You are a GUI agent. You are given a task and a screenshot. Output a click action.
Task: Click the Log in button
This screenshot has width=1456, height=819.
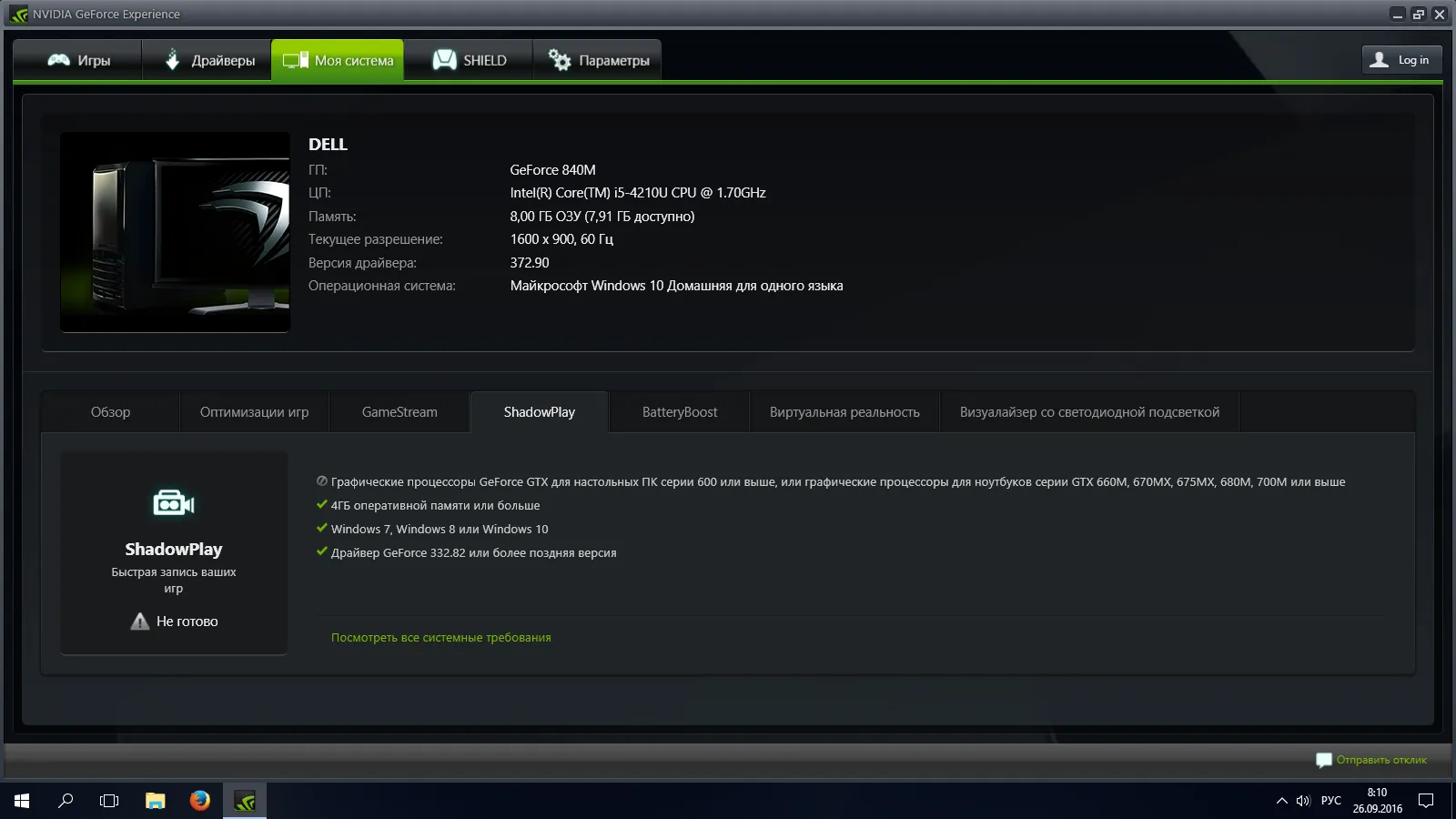coord(1401,60)
